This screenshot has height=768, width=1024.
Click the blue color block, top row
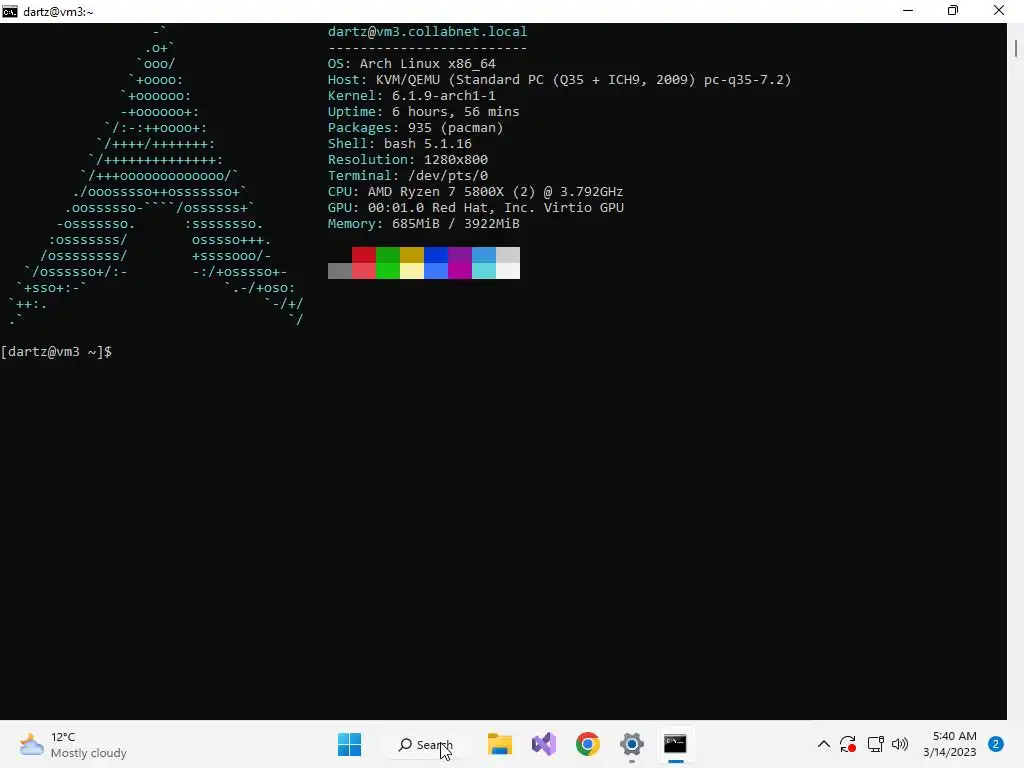click(x=436, y=255)
